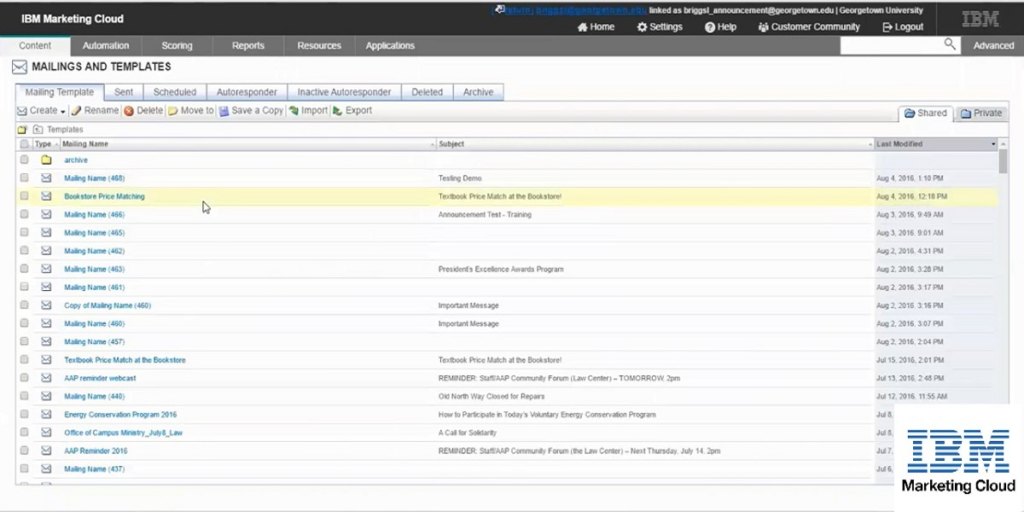This screenshot has width=1024, height=512.
Task: Toggle the select-all checkbox in table header
Action: coord(24,144)
